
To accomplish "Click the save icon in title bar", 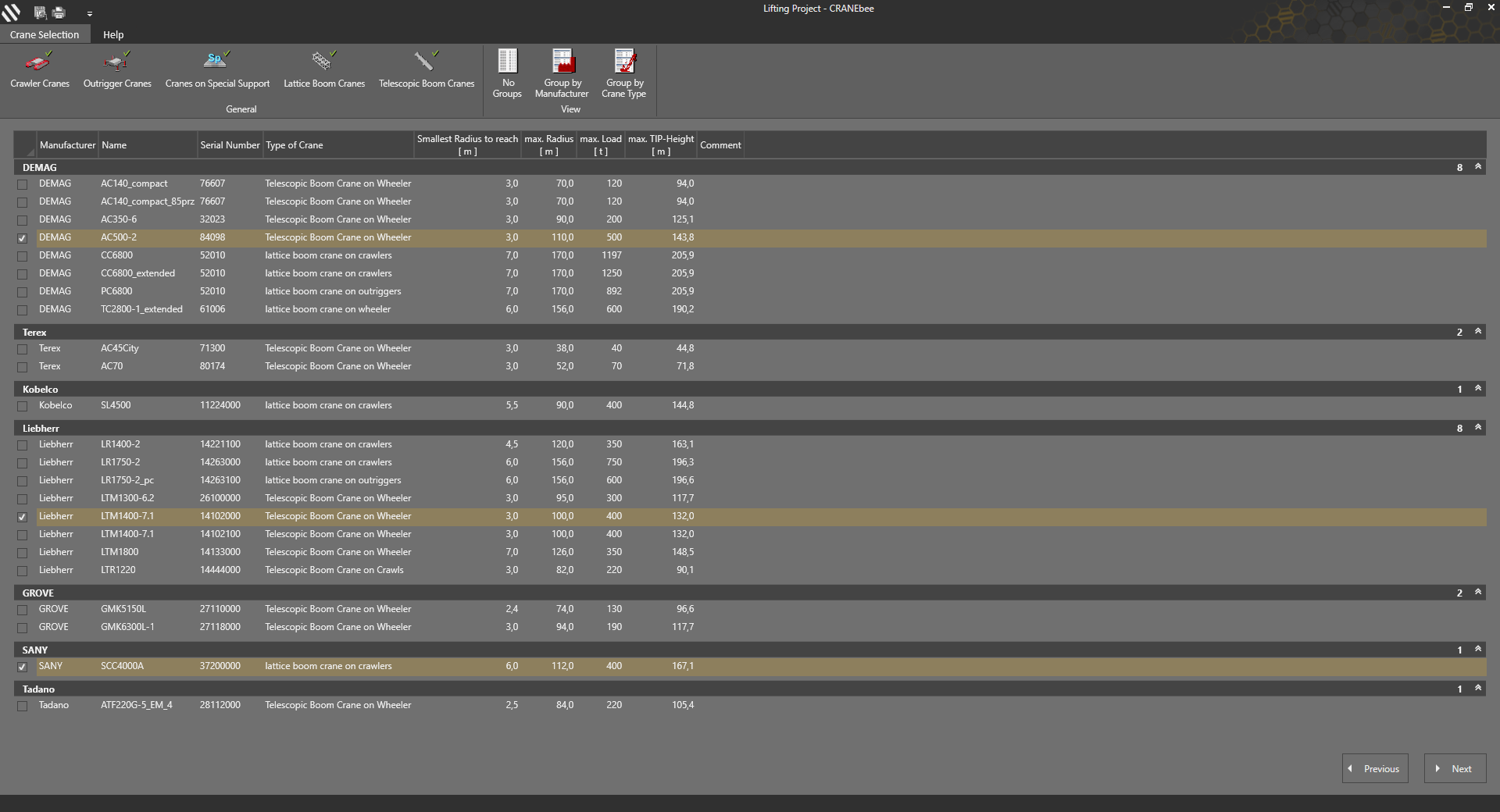I will 41,12.
